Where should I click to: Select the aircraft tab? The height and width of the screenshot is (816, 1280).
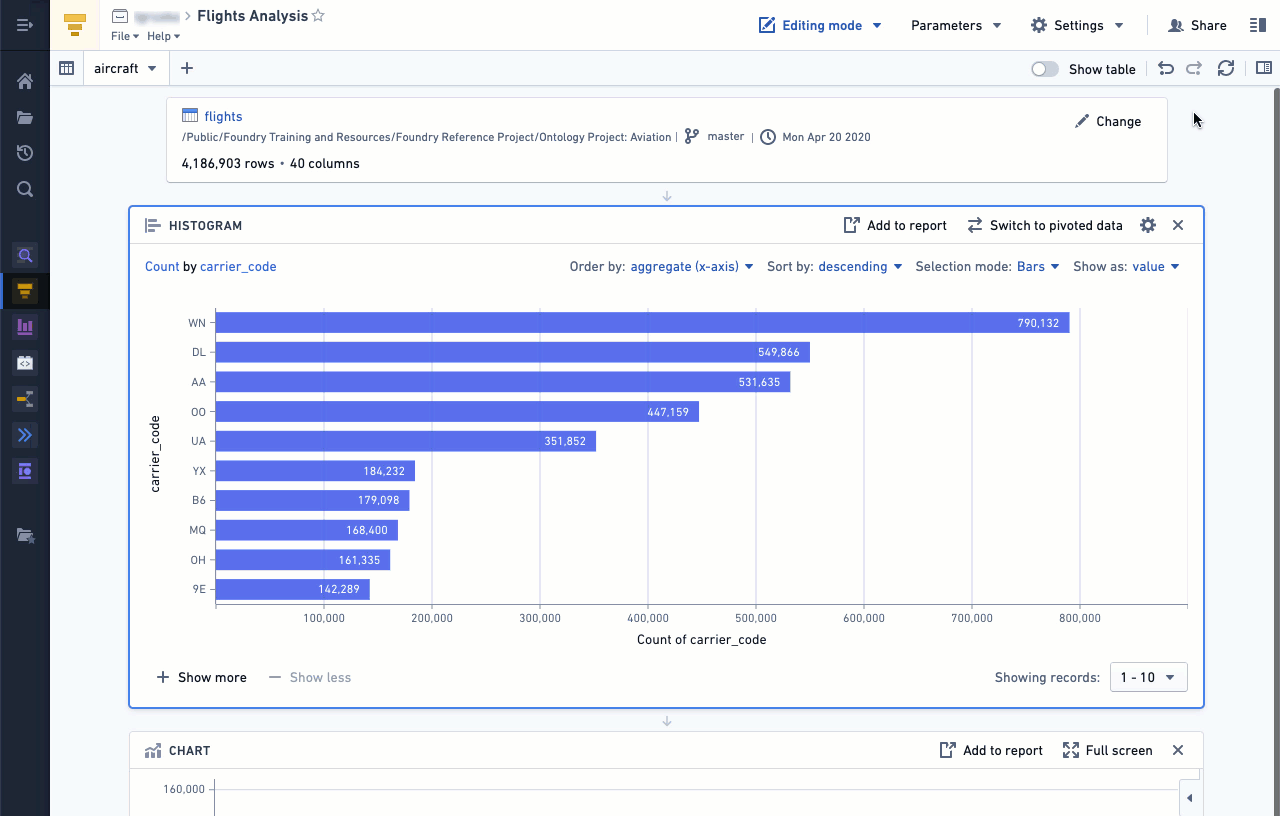(126, 68)
